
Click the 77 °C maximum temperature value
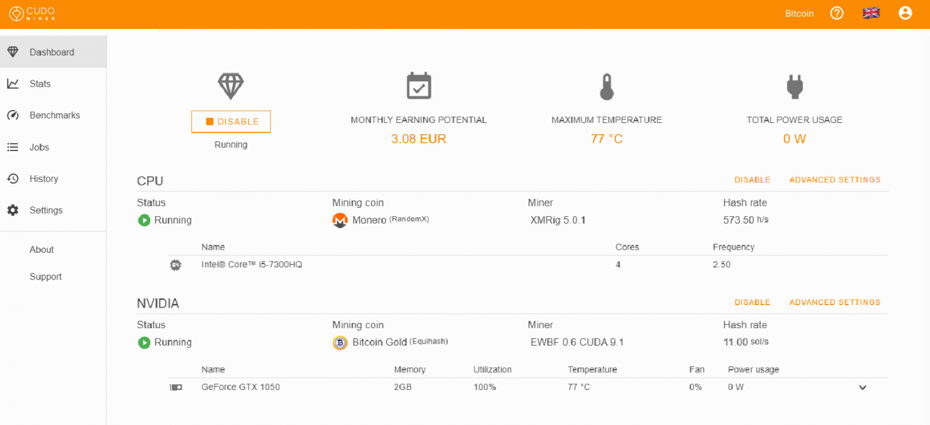606,139
